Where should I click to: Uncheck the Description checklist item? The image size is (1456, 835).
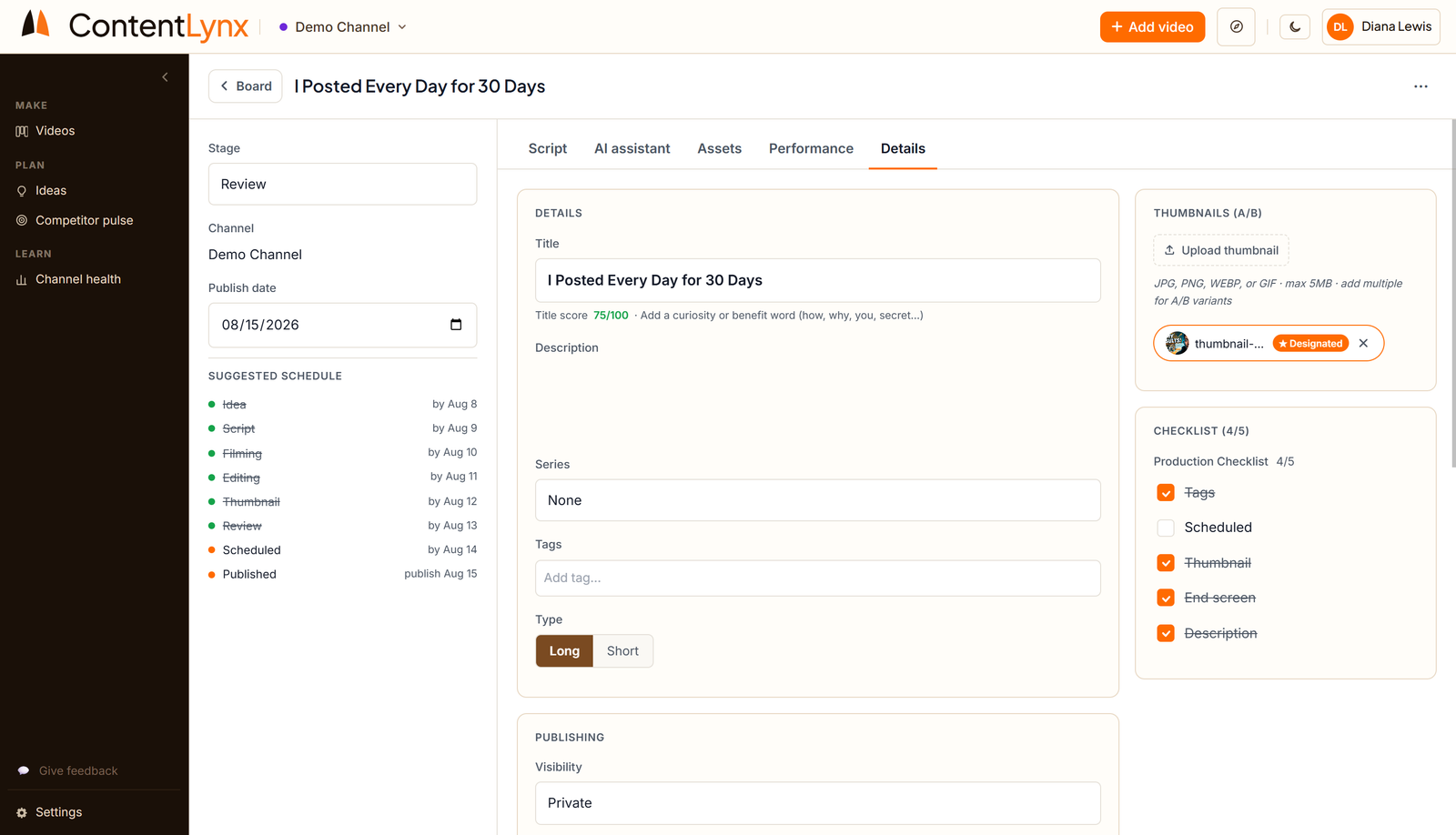[x=1166, y=633]
